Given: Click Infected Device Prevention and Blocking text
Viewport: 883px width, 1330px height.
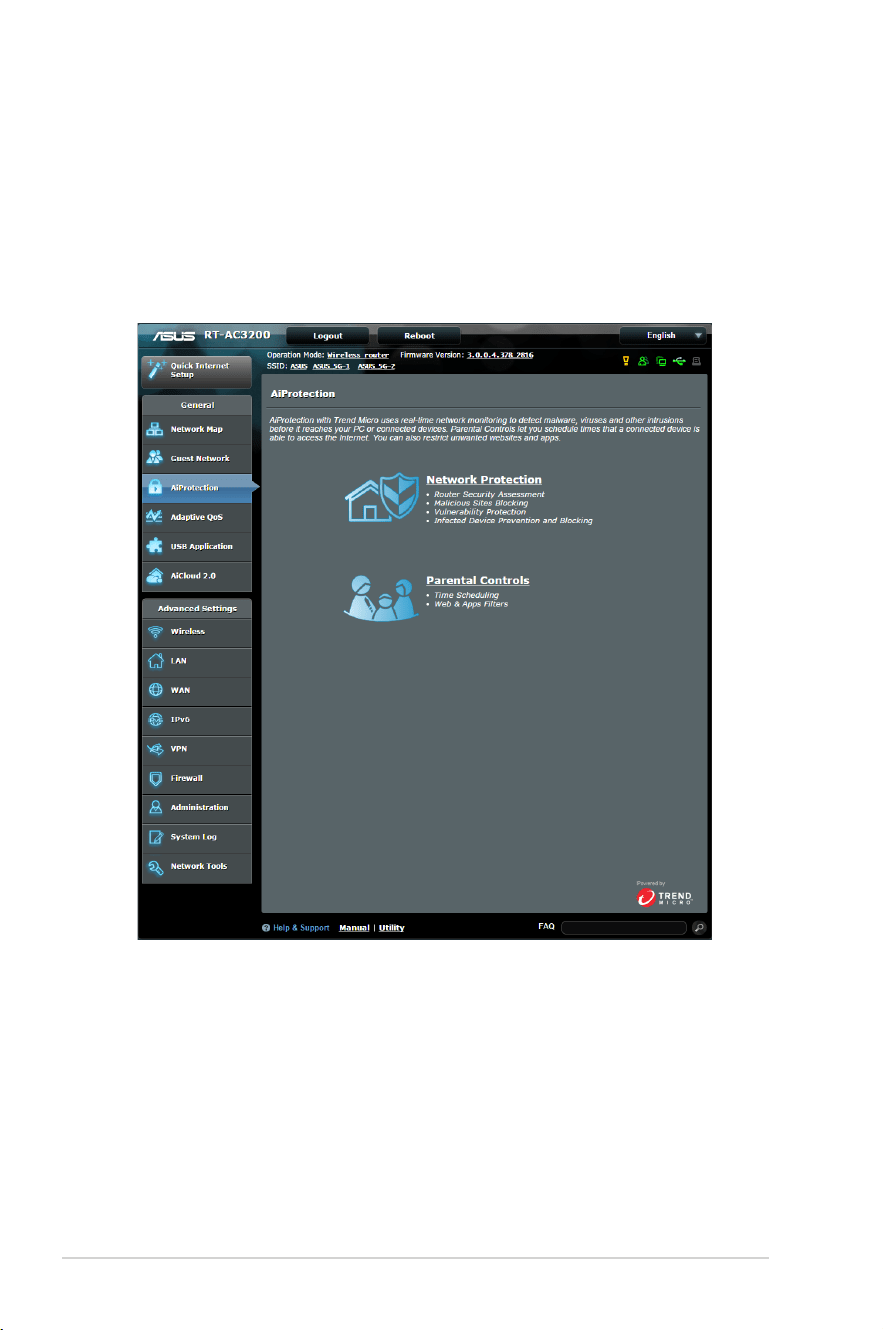Looking at the screenshot, I should pyautogui.click(x=513, y=521).
